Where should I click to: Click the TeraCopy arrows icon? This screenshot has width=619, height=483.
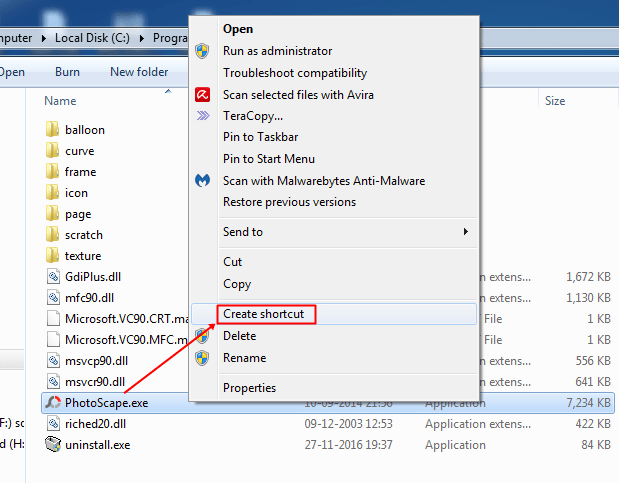point(203,116)
